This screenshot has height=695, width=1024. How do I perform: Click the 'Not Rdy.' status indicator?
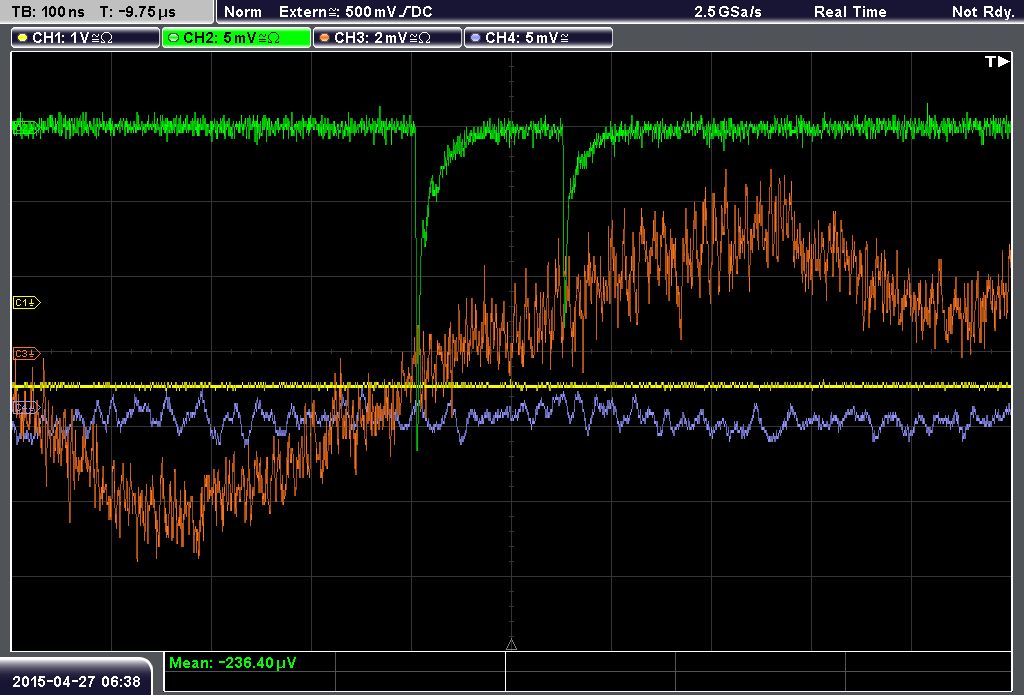[x=982, y=12]
